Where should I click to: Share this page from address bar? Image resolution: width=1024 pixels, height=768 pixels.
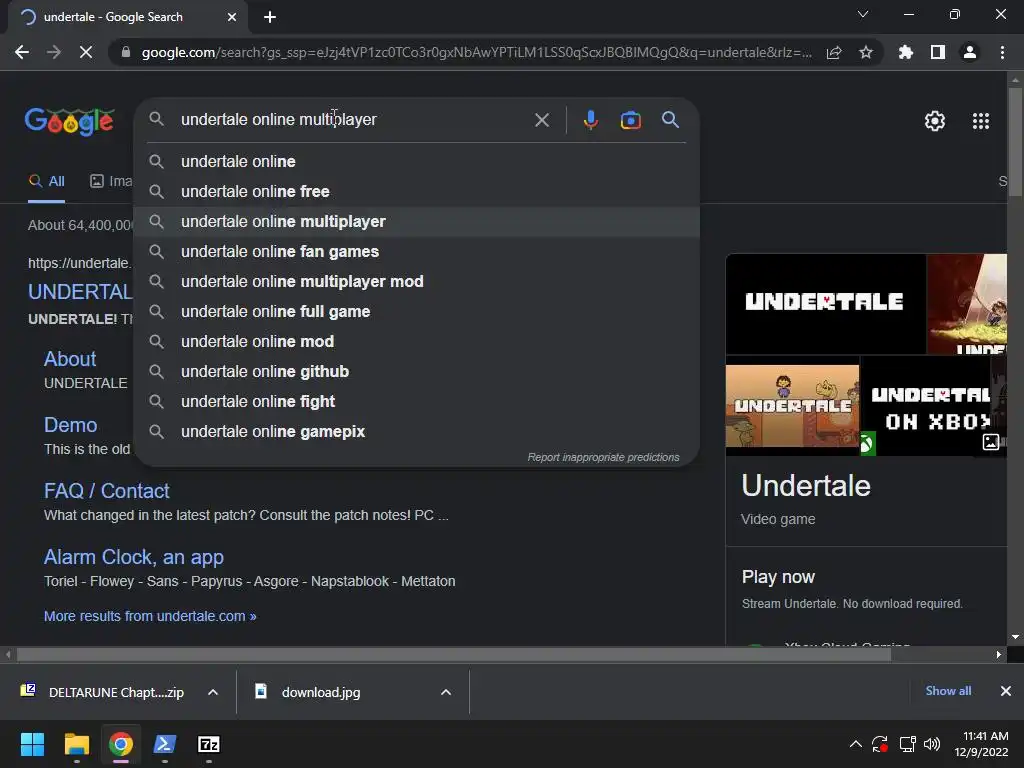[x=834, y=52]
